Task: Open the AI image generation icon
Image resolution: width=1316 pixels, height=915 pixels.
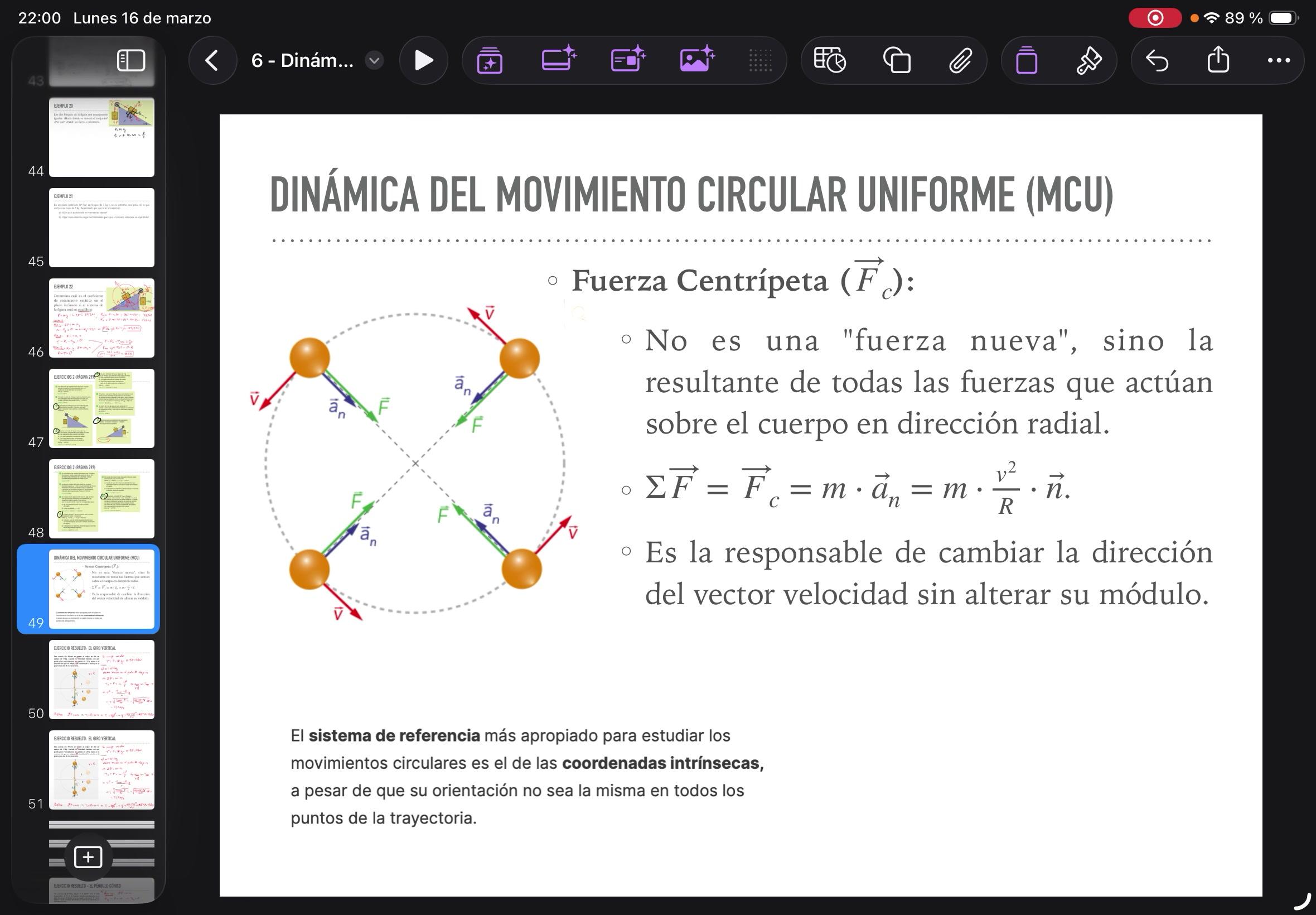Action: (x=696, y=59)
